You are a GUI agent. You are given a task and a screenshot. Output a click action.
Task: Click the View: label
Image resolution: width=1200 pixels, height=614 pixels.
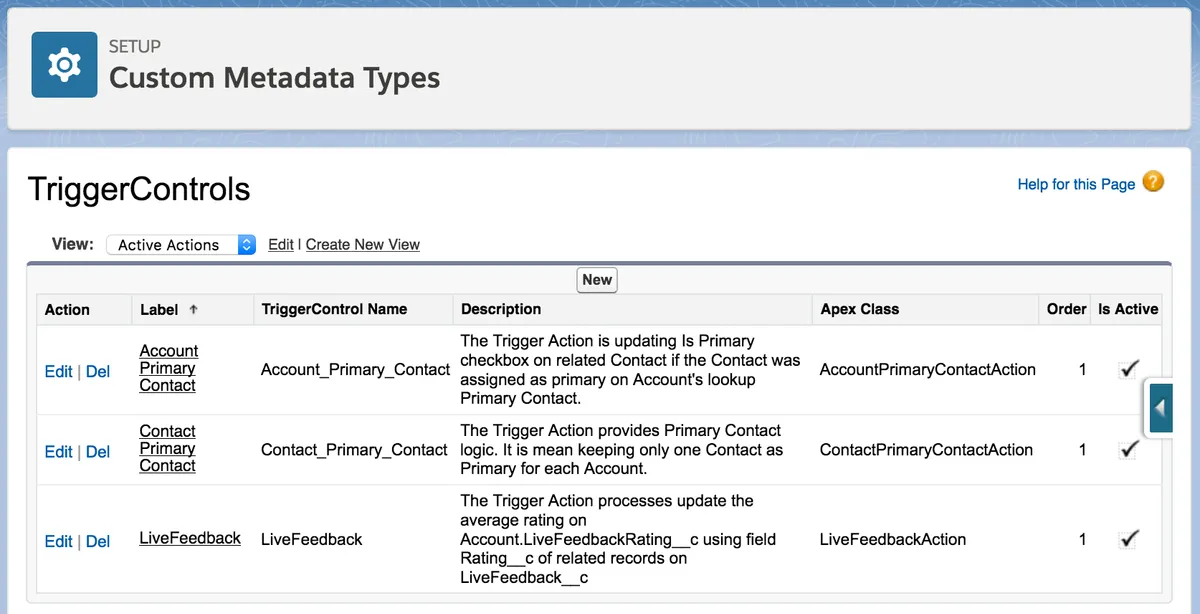point(73,244)
